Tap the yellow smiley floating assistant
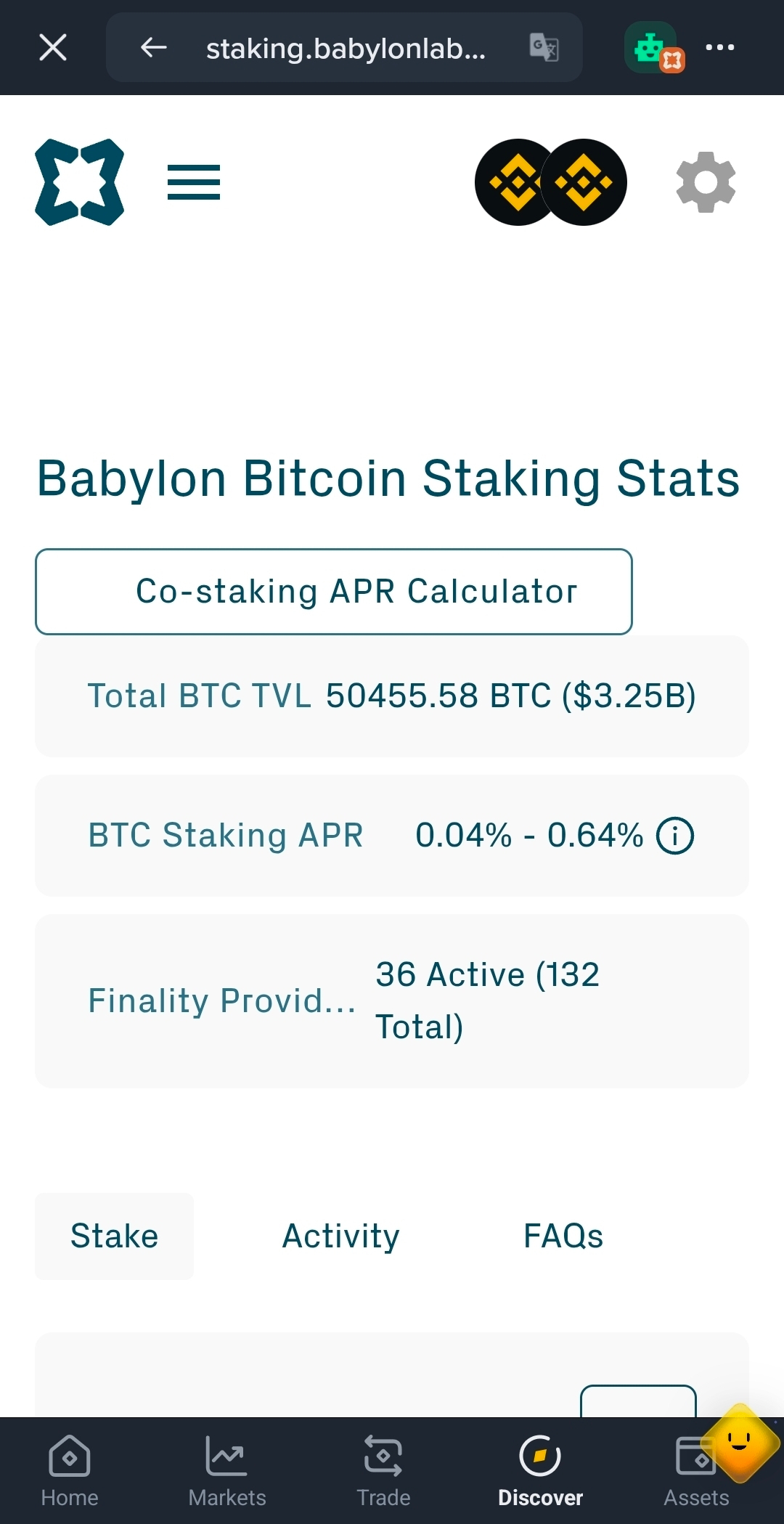 740,1443
